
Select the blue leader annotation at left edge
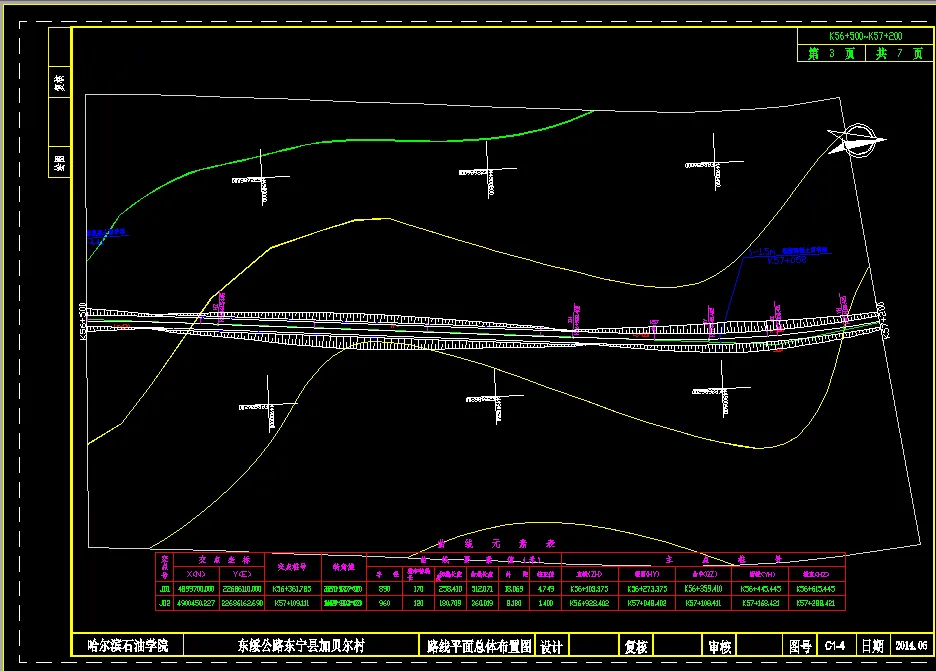pos(106,236)
